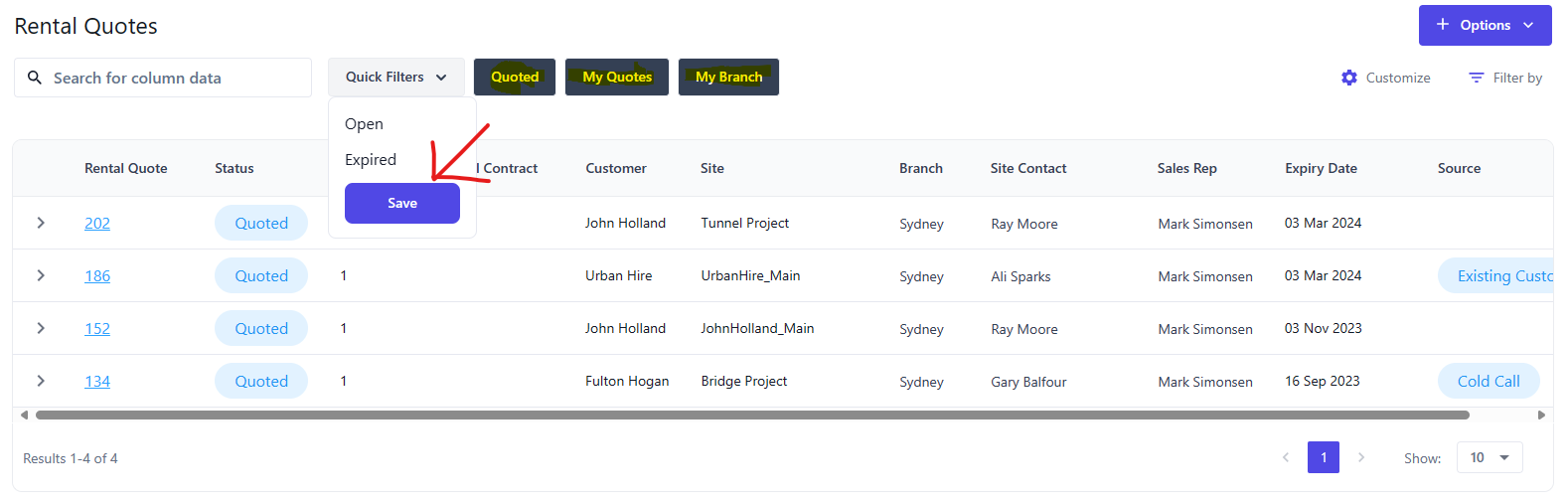Toggle the Quoted quick filter chip
The image size is (1568, 503).
pyautogui.click(x=514, y=77)
